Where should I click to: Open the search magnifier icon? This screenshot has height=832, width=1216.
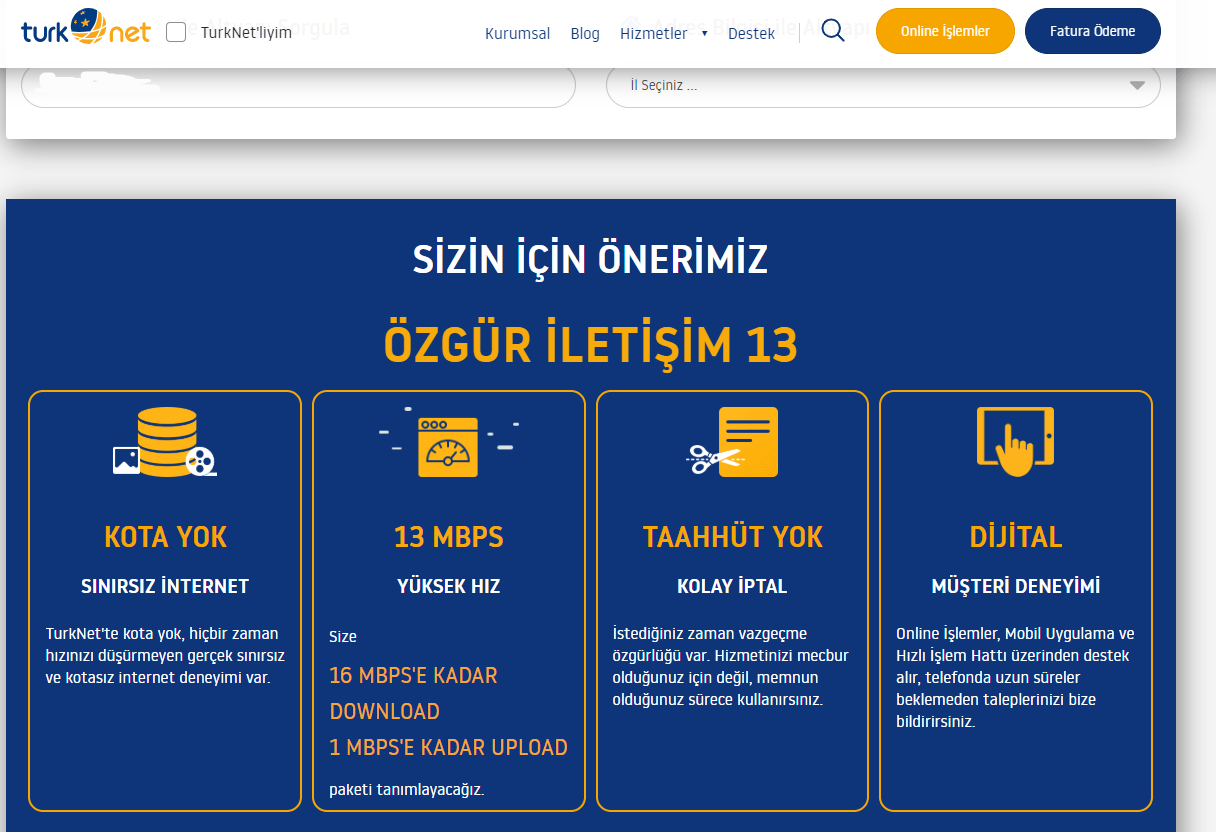pyautogui.click(x=833, y=31)
